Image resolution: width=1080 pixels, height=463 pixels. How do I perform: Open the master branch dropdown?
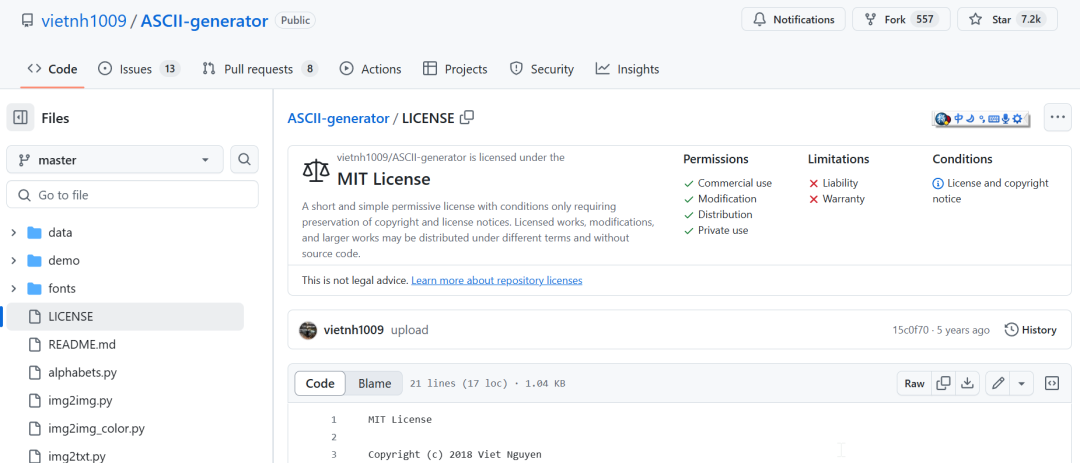pyautogui.click(x=115, y=160)
